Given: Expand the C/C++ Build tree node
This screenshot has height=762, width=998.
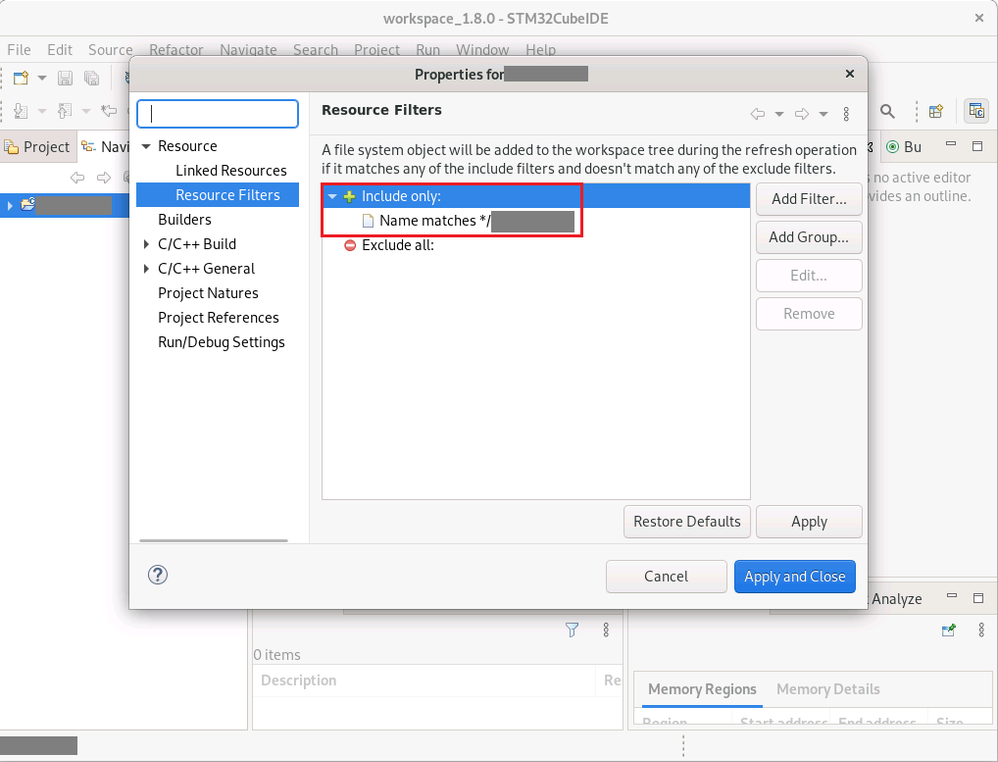Looking at the screenshot, I should point(146,244).
